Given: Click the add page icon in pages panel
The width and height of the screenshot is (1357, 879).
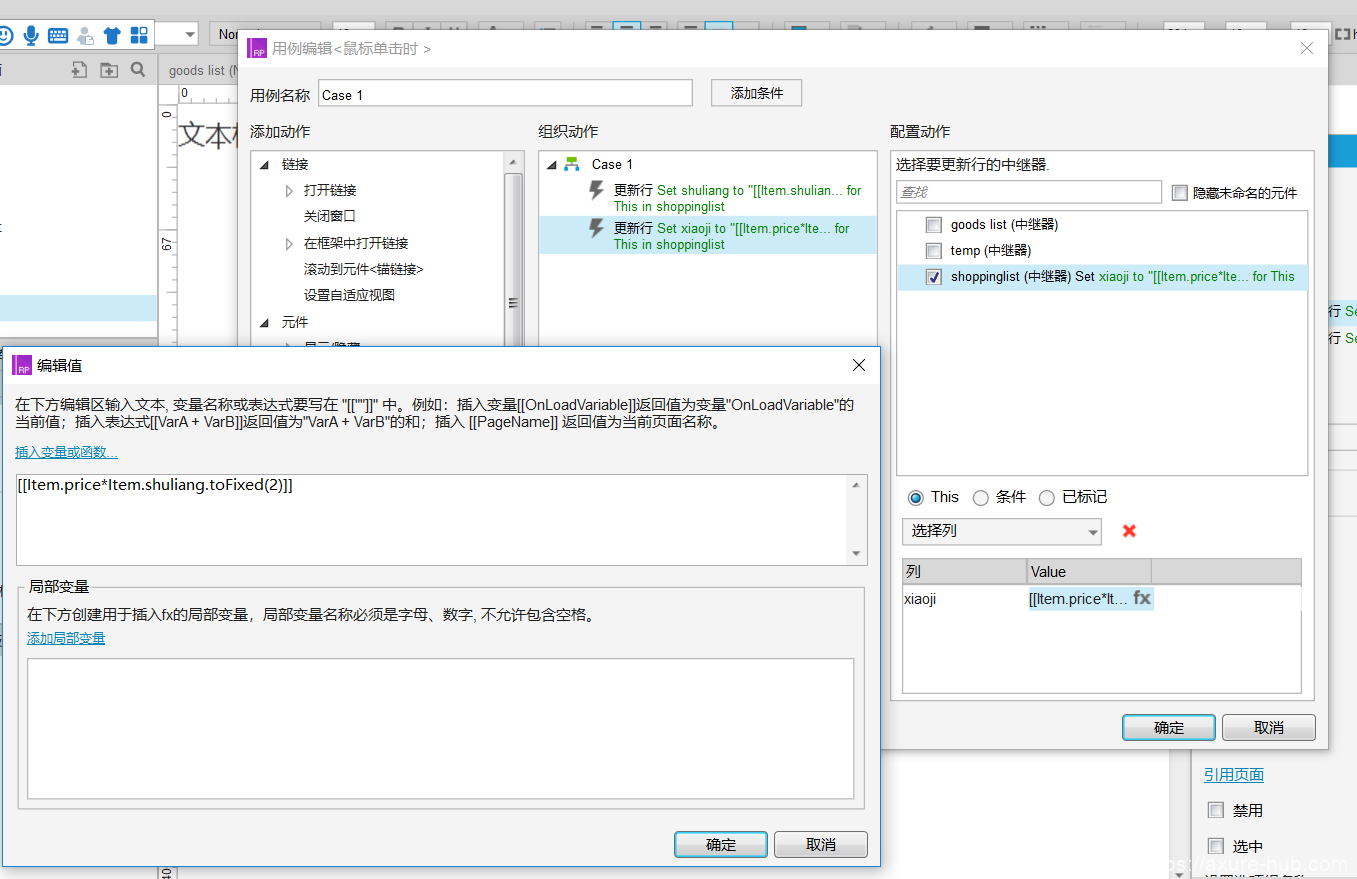Looking at the screenshot, I should 79,70.
